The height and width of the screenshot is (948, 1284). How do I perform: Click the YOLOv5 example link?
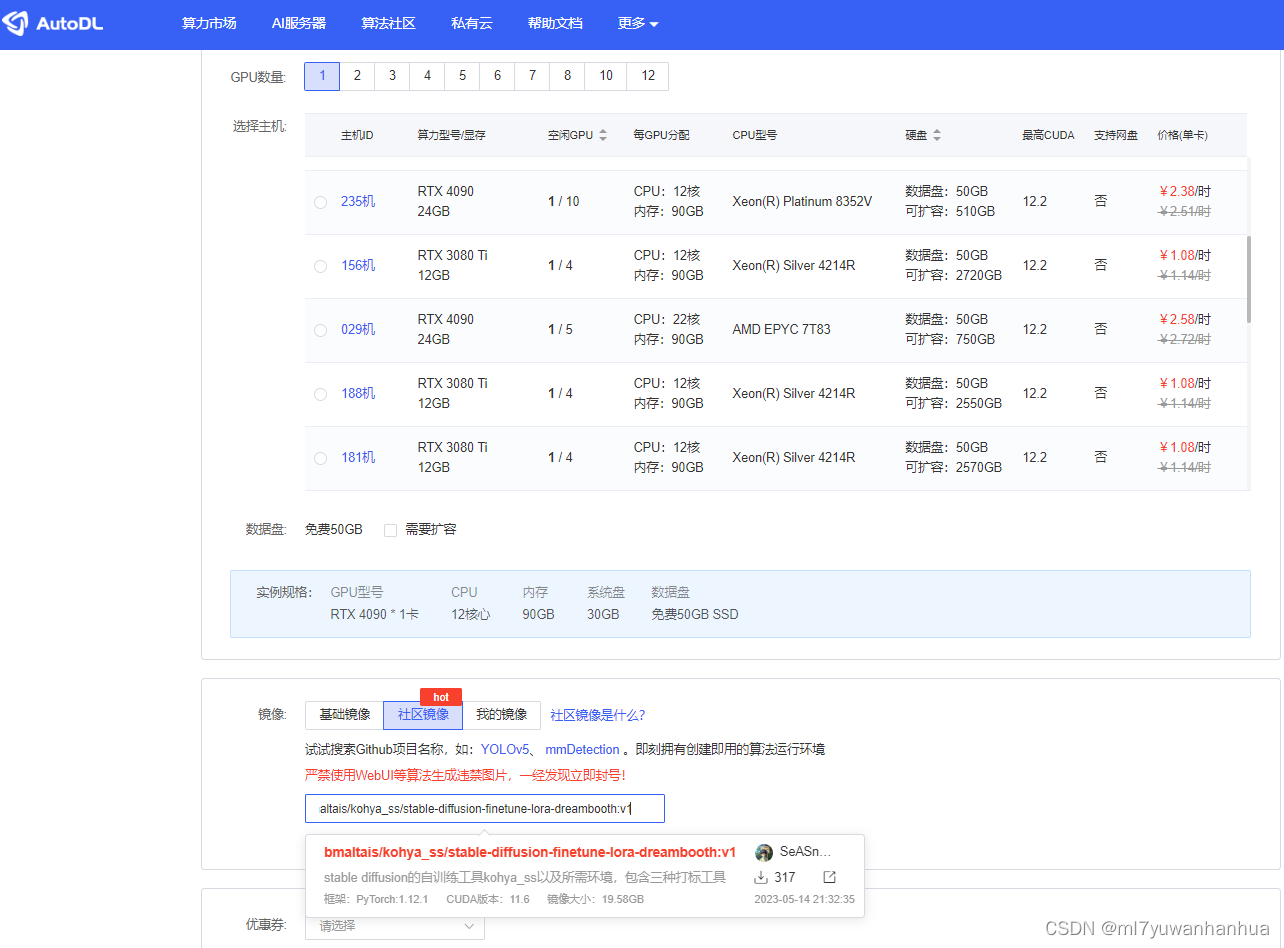[x=505, y=749]
